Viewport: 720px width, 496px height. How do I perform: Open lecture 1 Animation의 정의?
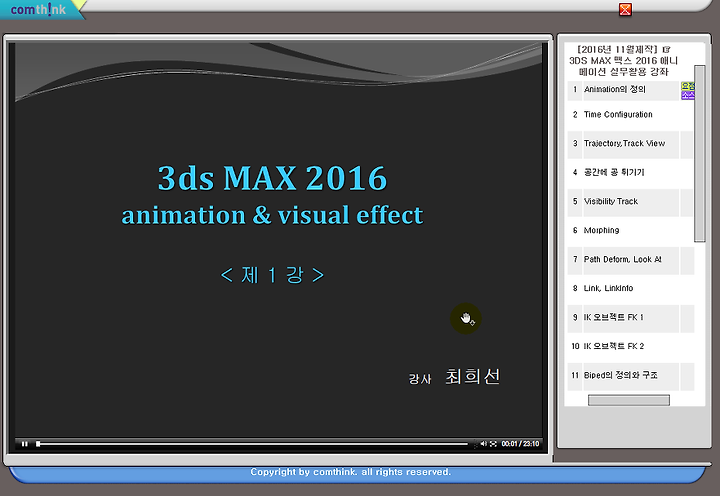coord(614,90)
